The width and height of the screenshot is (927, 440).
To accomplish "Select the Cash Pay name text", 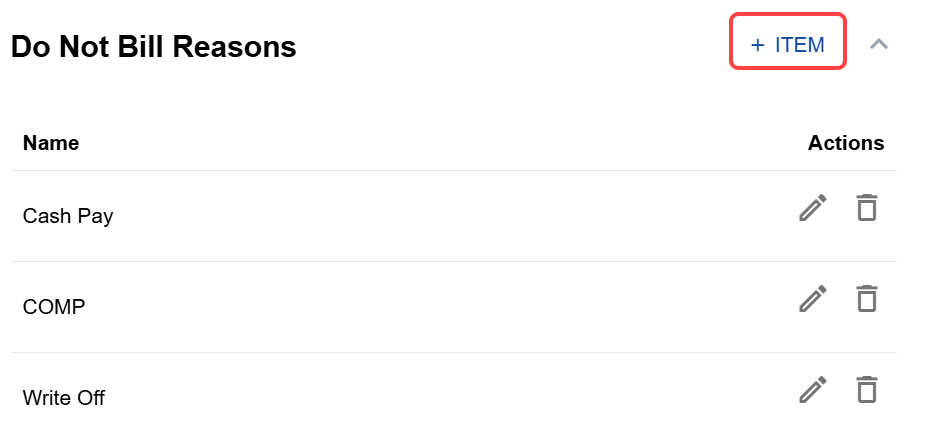I will (68, 216).
